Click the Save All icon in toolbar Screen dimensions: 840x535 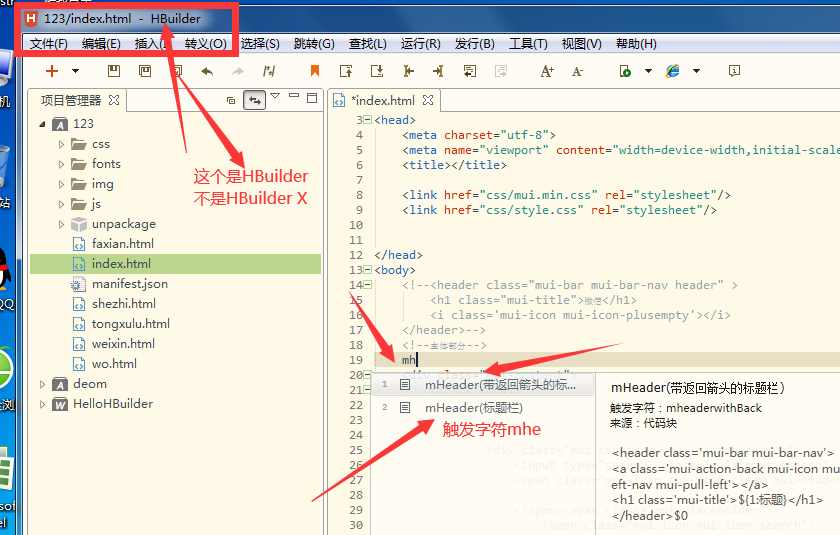[x=145, y=71]
